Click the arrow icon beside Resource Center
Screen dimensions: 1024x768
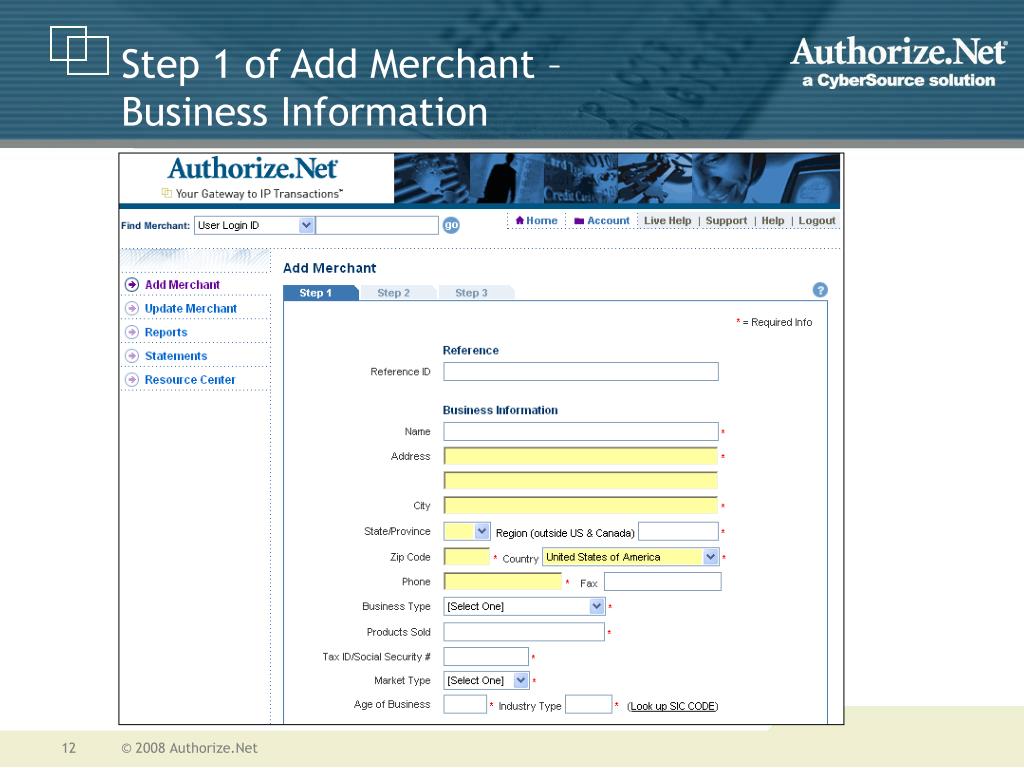tap(132, 379)
